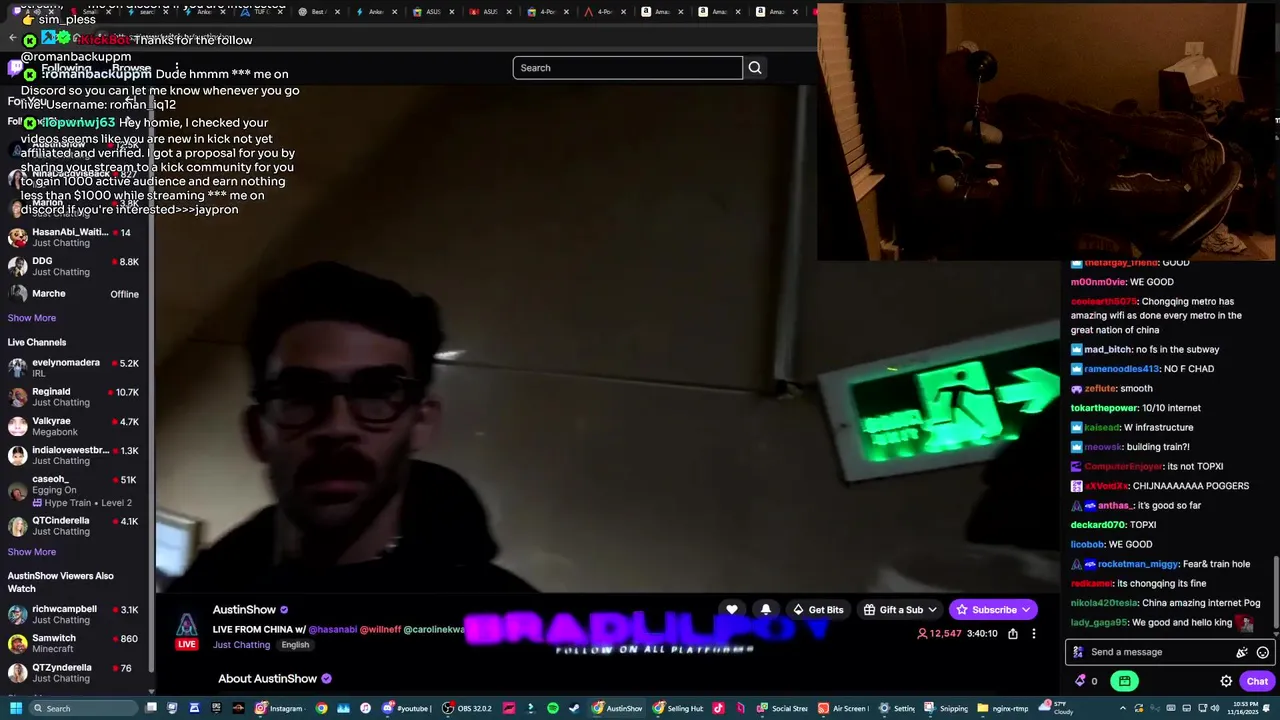Open HasanAbi_Waiting channel in sidebar
Screen dimensions: 1280x720
tap(76, 237)
